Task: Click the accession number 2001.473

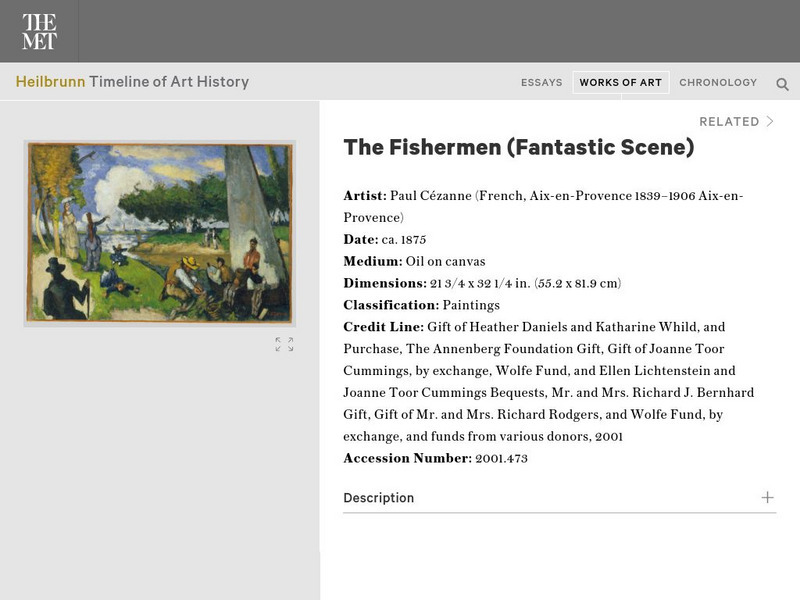Action: (x=501, y=459)
